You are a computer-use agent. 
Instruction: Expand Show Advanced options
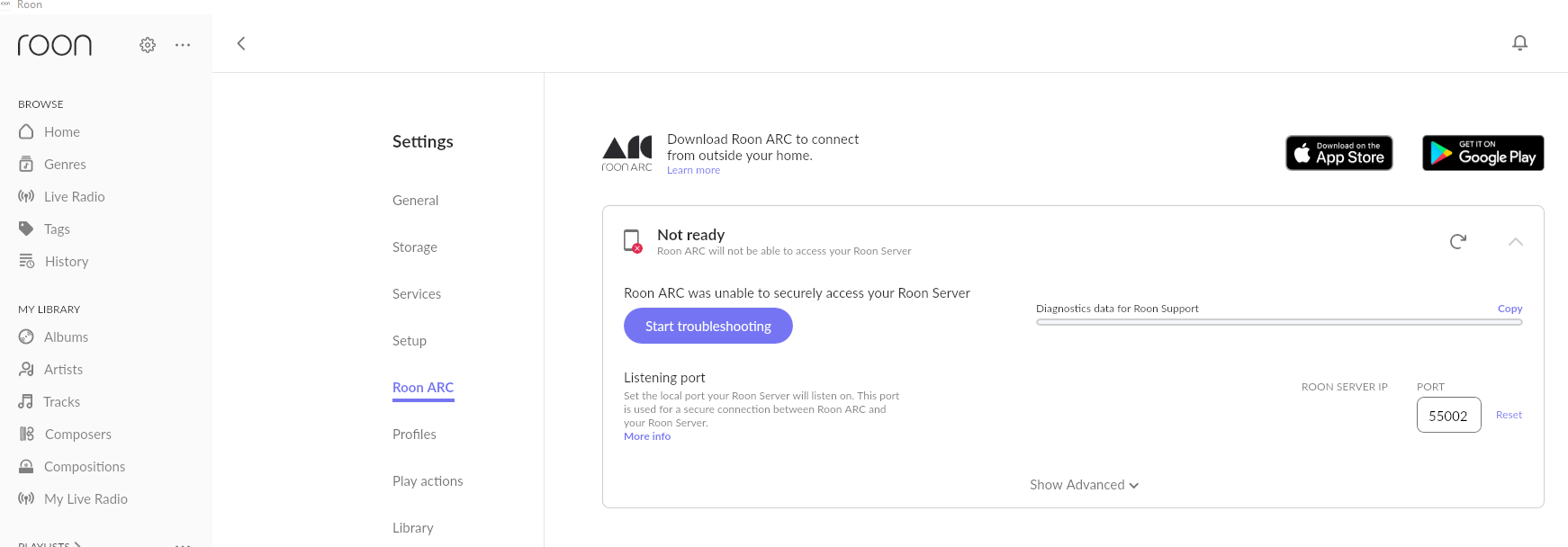(1085, 485)
